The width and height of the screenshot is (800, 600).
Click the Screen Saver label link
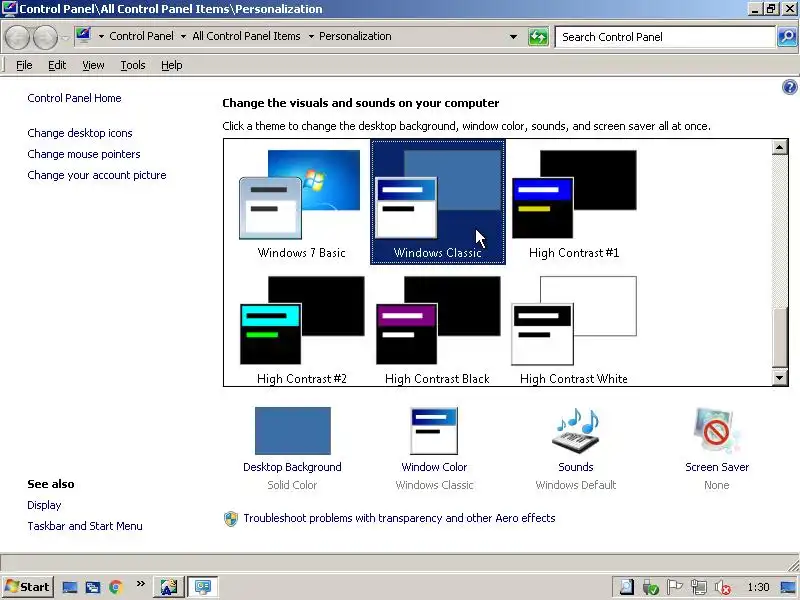pos(717,467)
